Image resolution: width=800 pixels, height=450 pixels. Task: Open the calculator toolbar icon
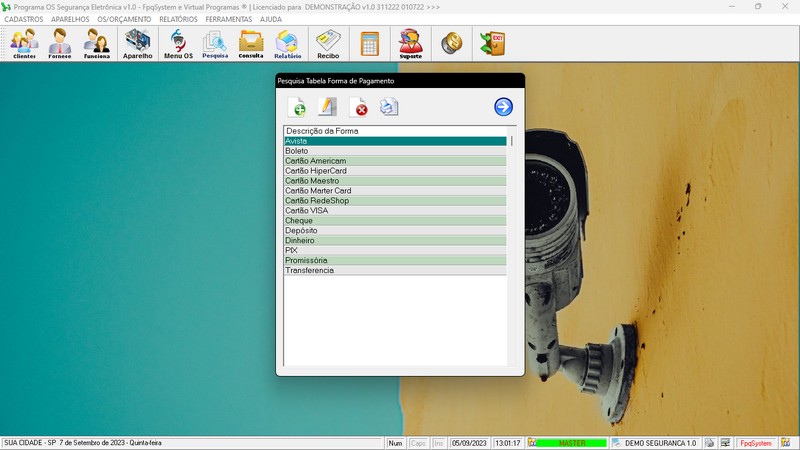370,44
